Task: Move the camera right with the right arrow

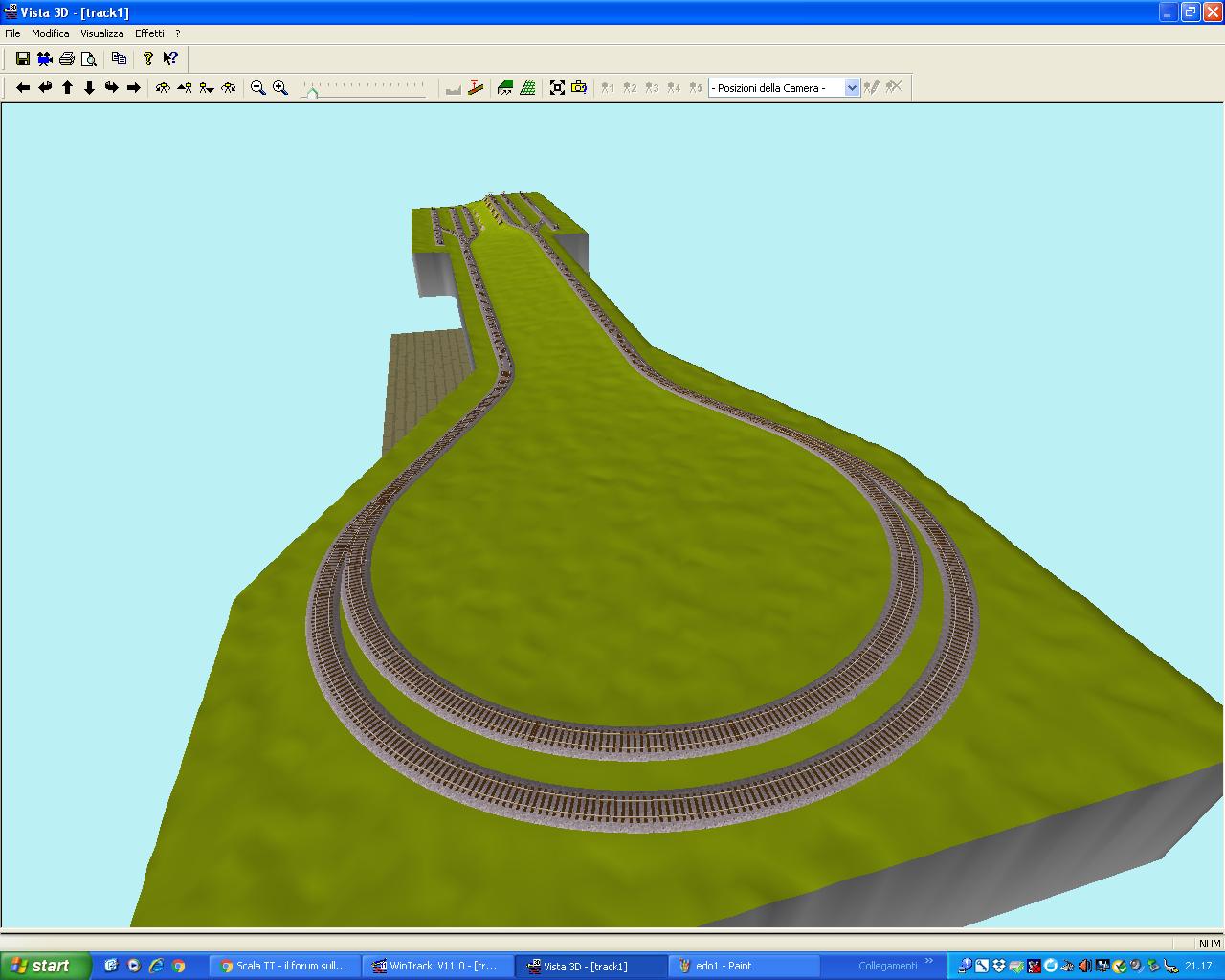Action: (x=133, y=87)
